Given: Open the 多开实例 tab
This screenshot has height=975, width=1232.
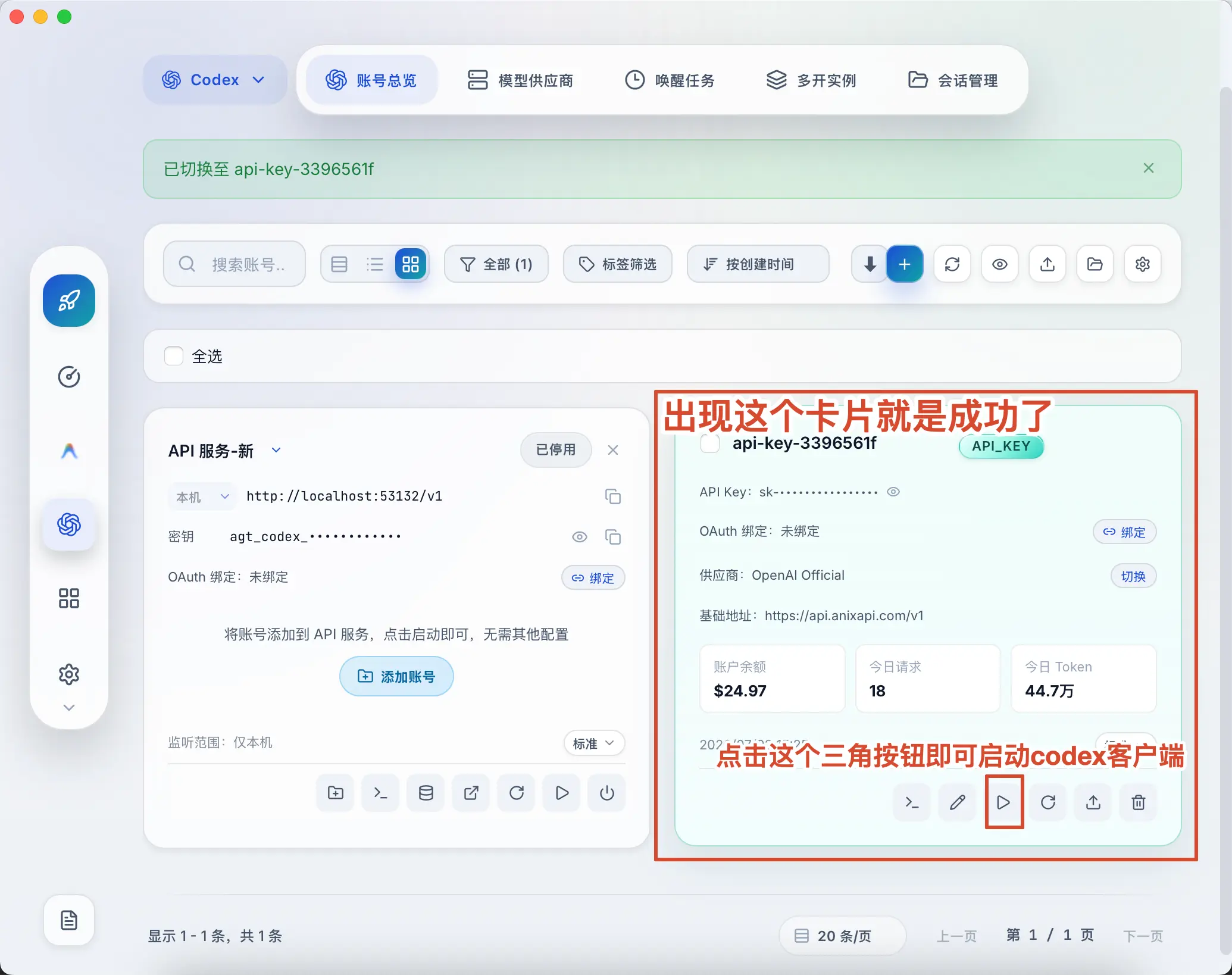Looking at the screenshot, I should pyautogui.click(x=811, y=80).
